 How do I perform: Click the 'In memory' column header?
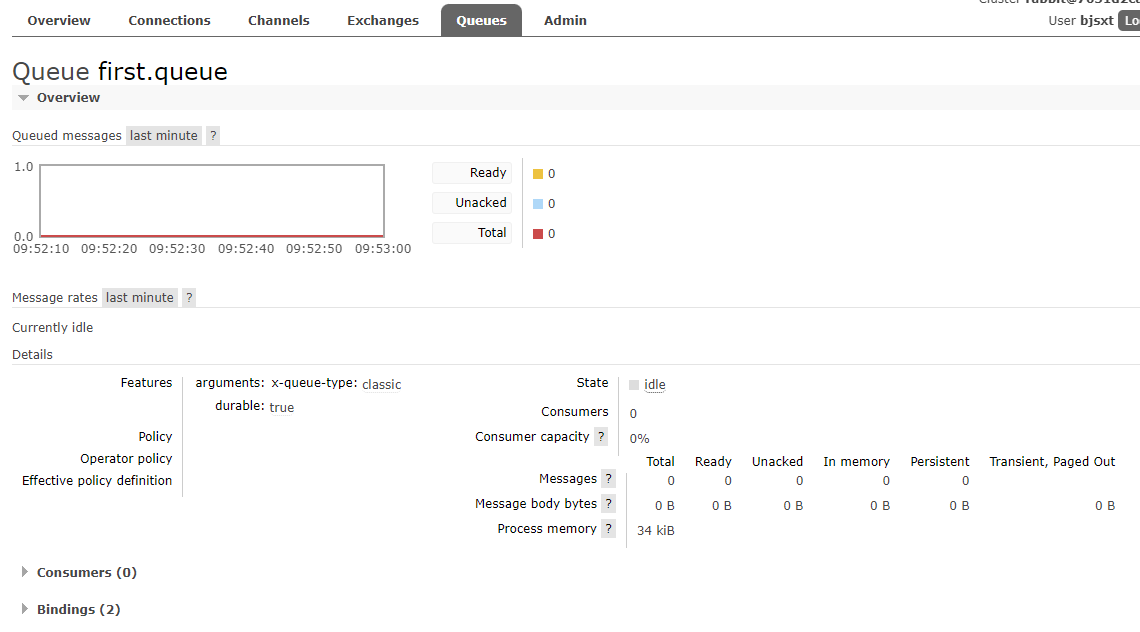(x=856, y=461)
